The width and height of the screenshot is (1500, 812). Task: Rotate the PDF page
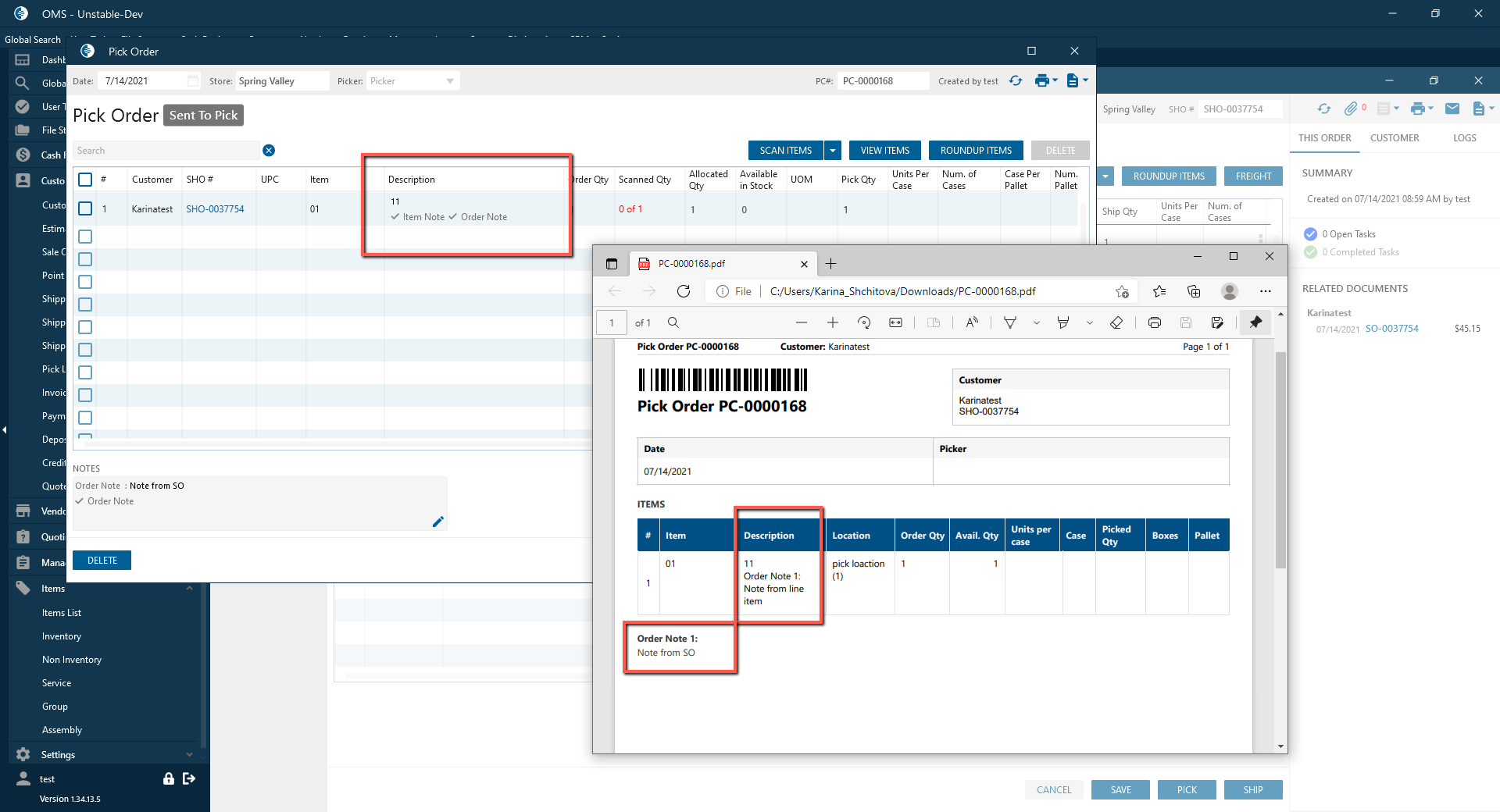(x=864, y=322)
